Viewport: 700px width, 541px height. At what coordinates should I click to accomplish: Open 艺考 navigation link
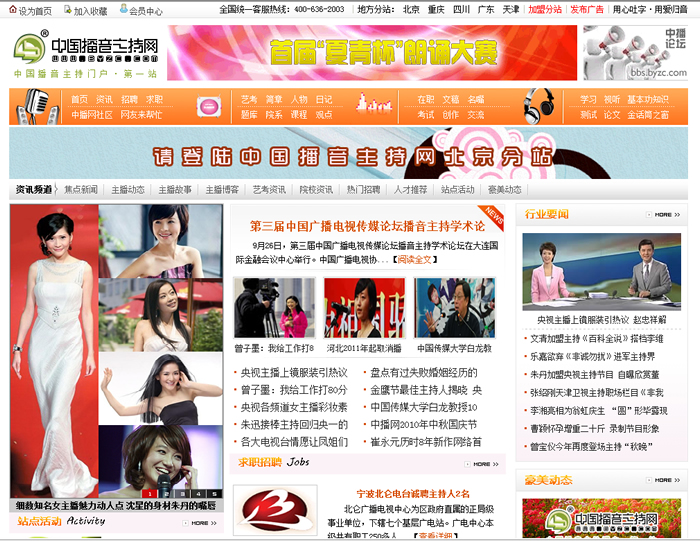[x=249, y=100]
